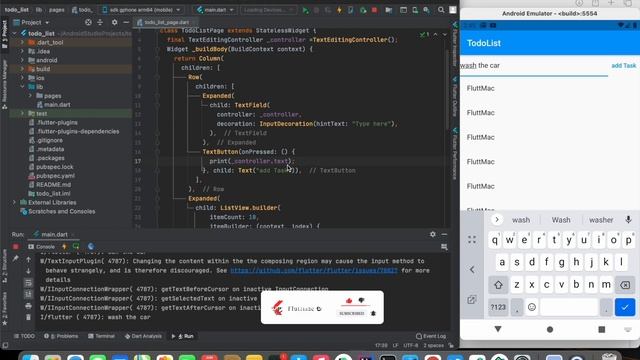Viewport: 640px width, 360px height.
Task: Click line code print(_controller.text)
Action: [x=252, y=161]
